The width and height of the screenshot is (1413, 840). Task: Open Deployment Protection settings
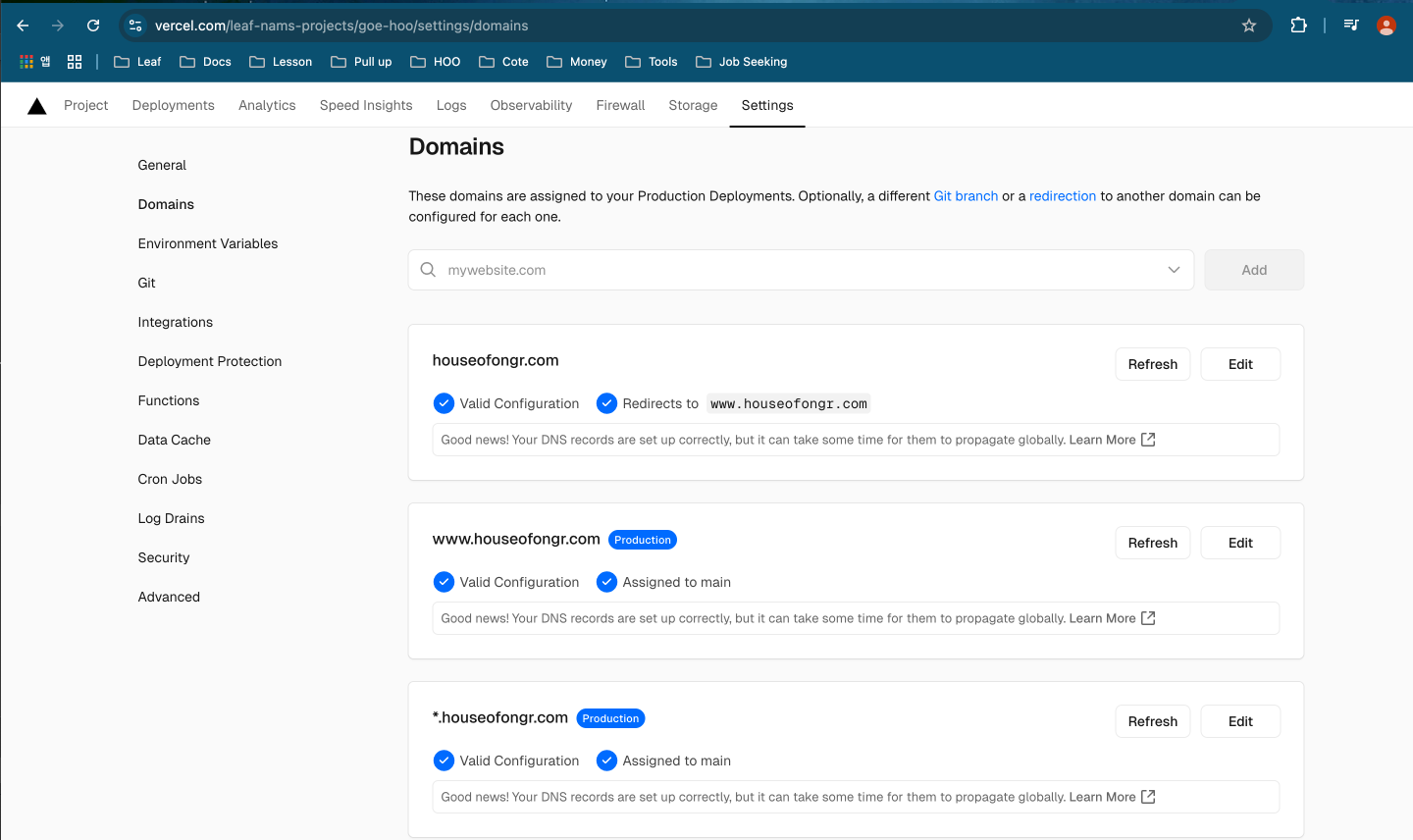(210, 361)
